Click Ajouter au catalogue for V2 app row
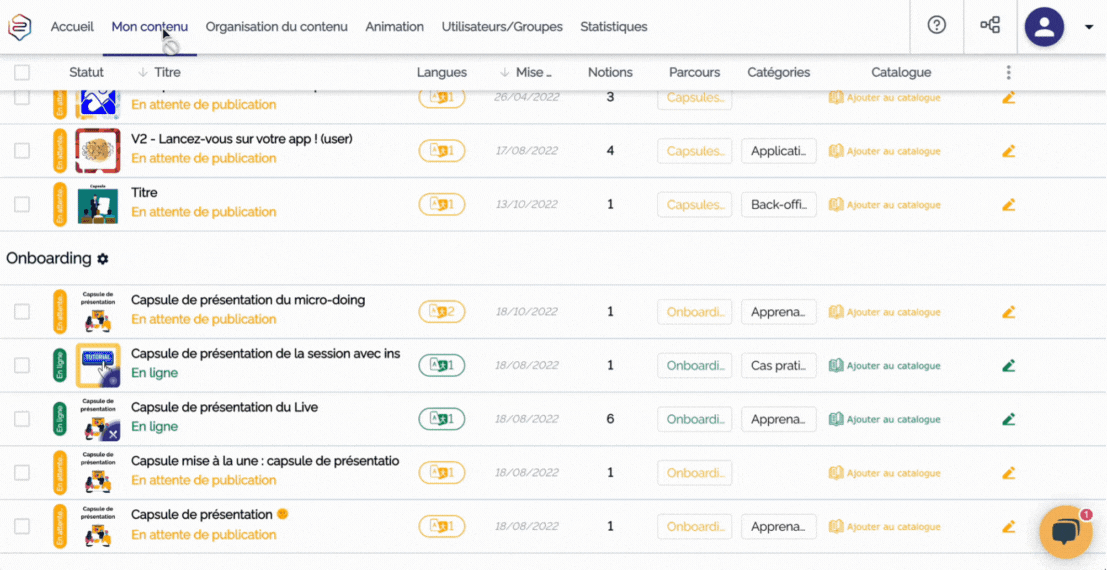The height and width of the screenshot is (570, 1107). tap(885, 152)
